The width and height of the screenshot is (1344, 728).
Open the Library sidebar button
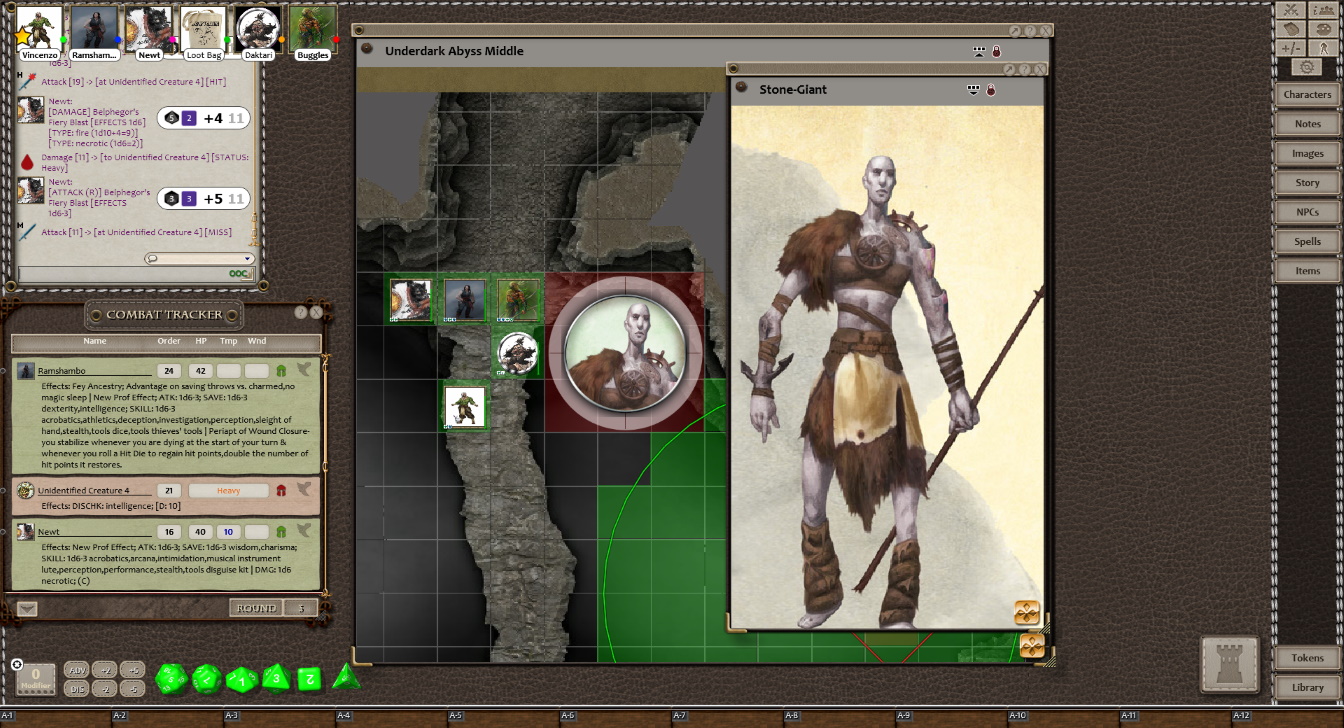coord(1307,687)
